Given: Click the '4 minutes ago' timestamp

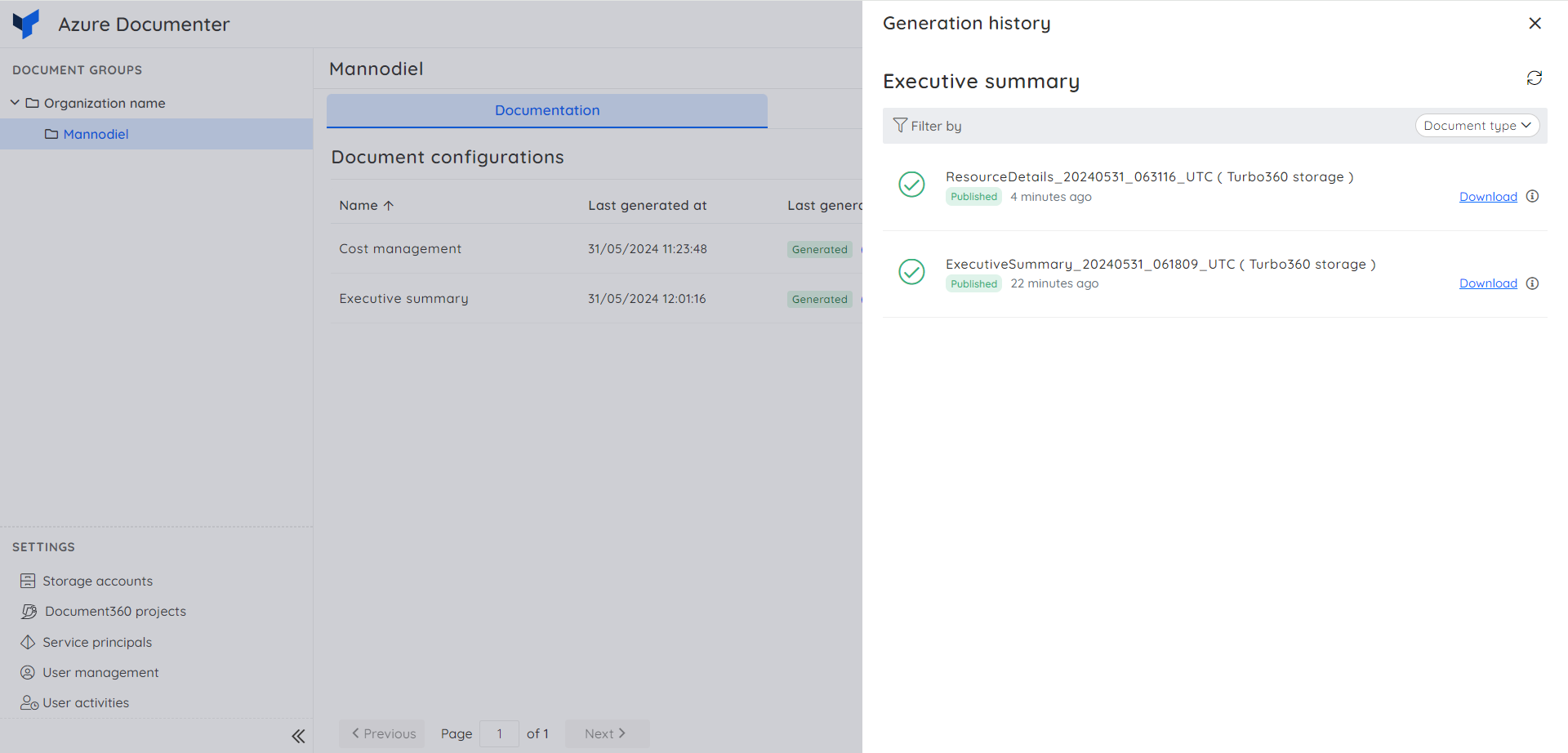Looking at the screenshot, I should click(1051, 197).
